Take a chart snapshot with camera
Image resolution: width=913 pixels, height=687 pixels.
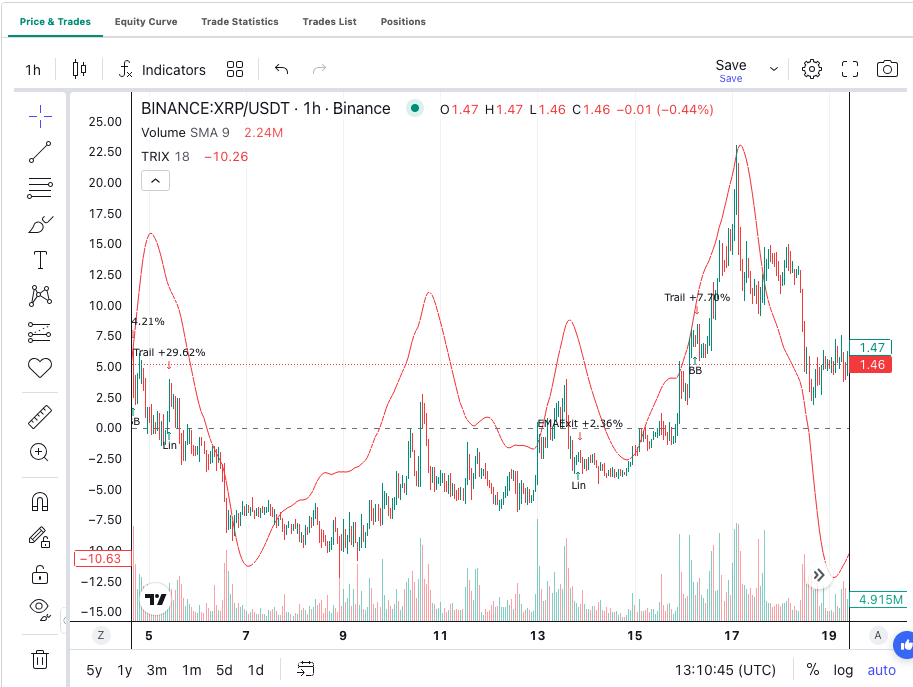tap(887, 69)
